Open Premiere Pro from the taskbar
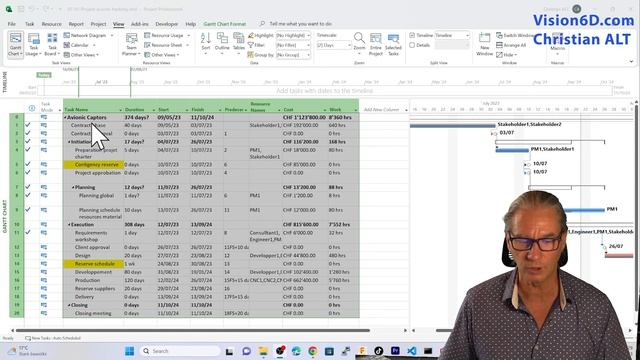 [395, 351]
